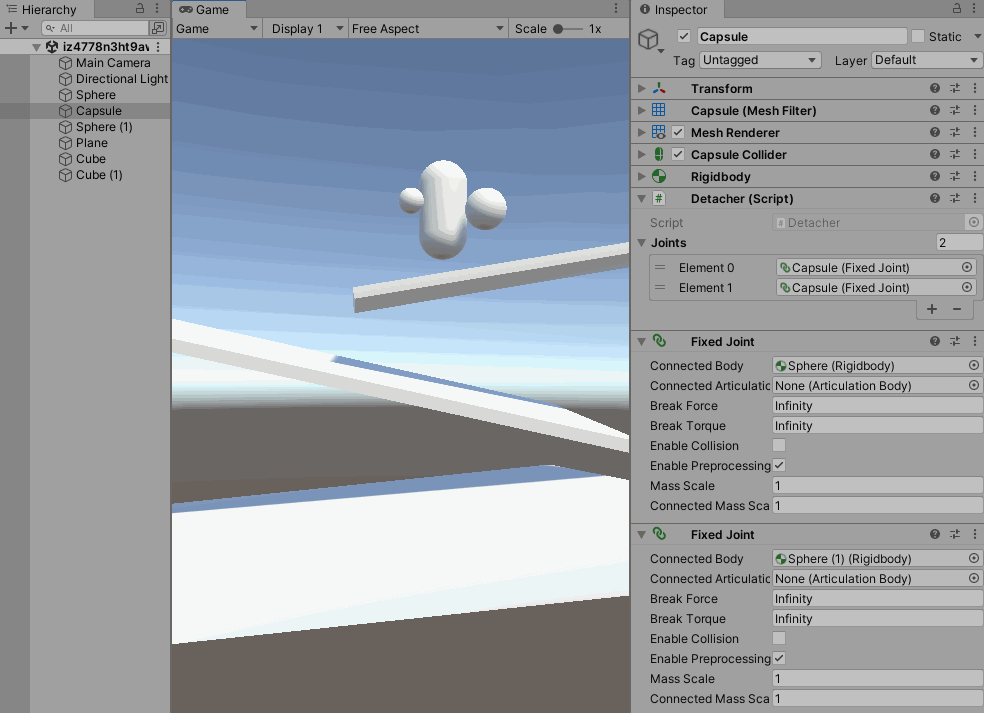
Task: Enable Collision on the first Fixed Joint
Action: point(778,445)
